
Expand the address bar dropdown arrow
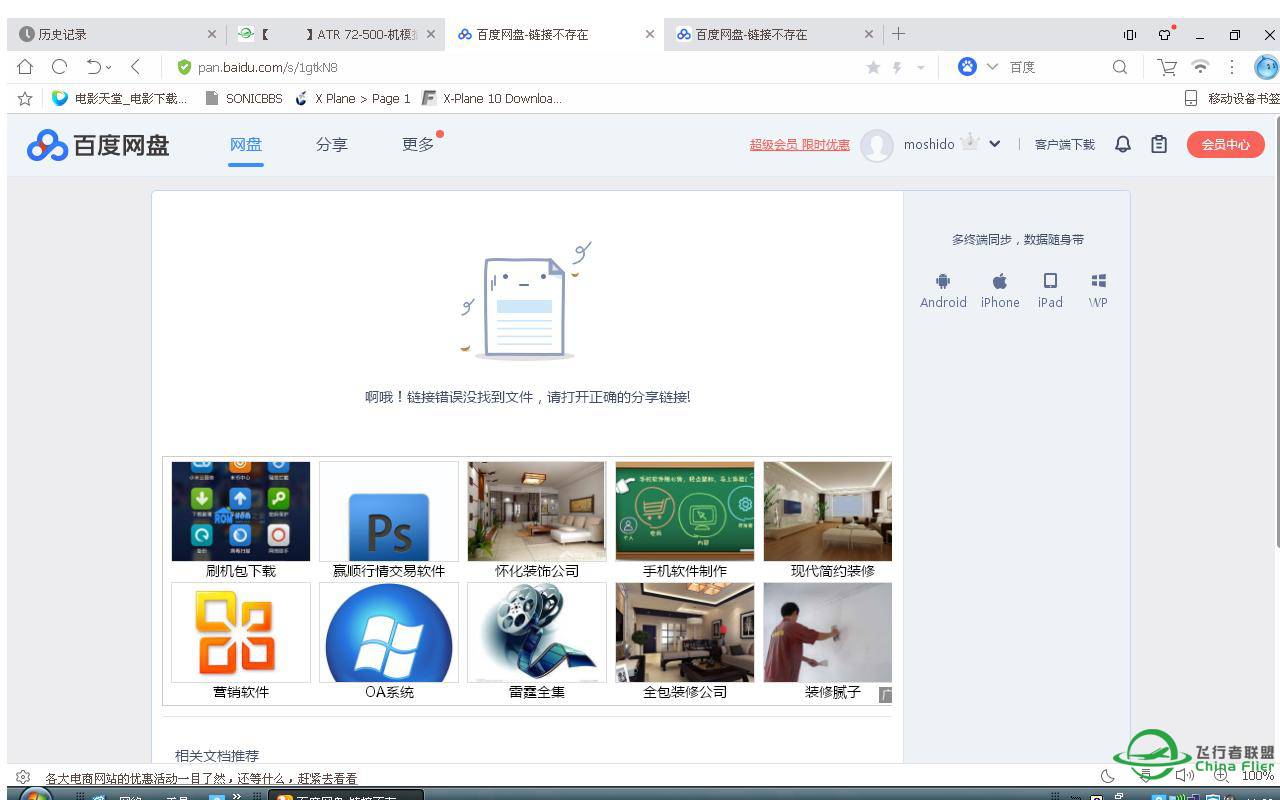(x=920, y=67)
